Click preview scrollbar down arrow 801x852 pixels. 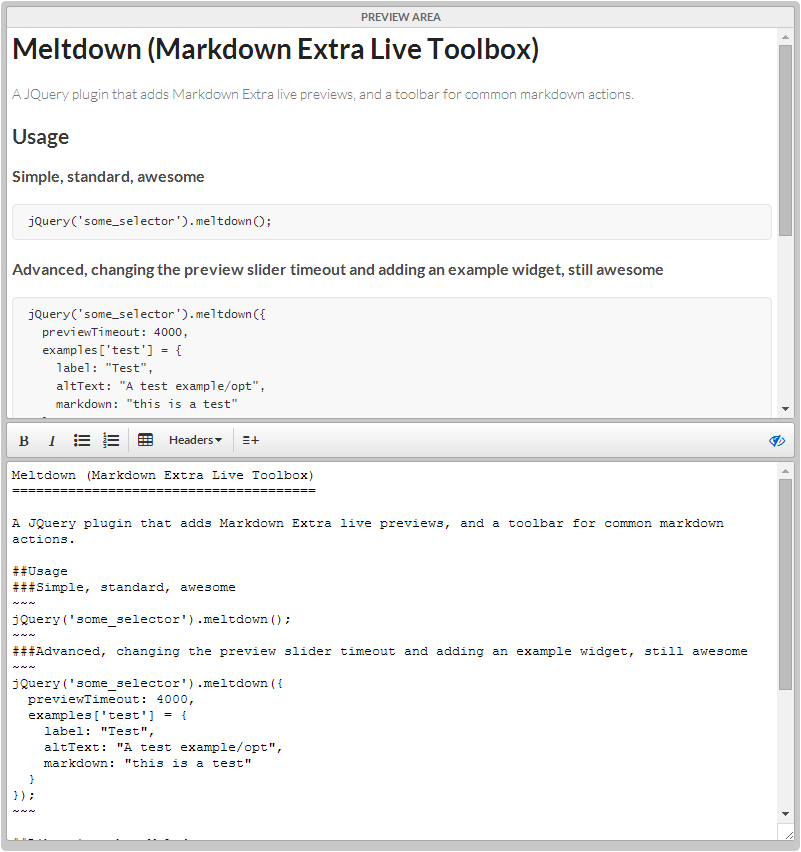785,409
